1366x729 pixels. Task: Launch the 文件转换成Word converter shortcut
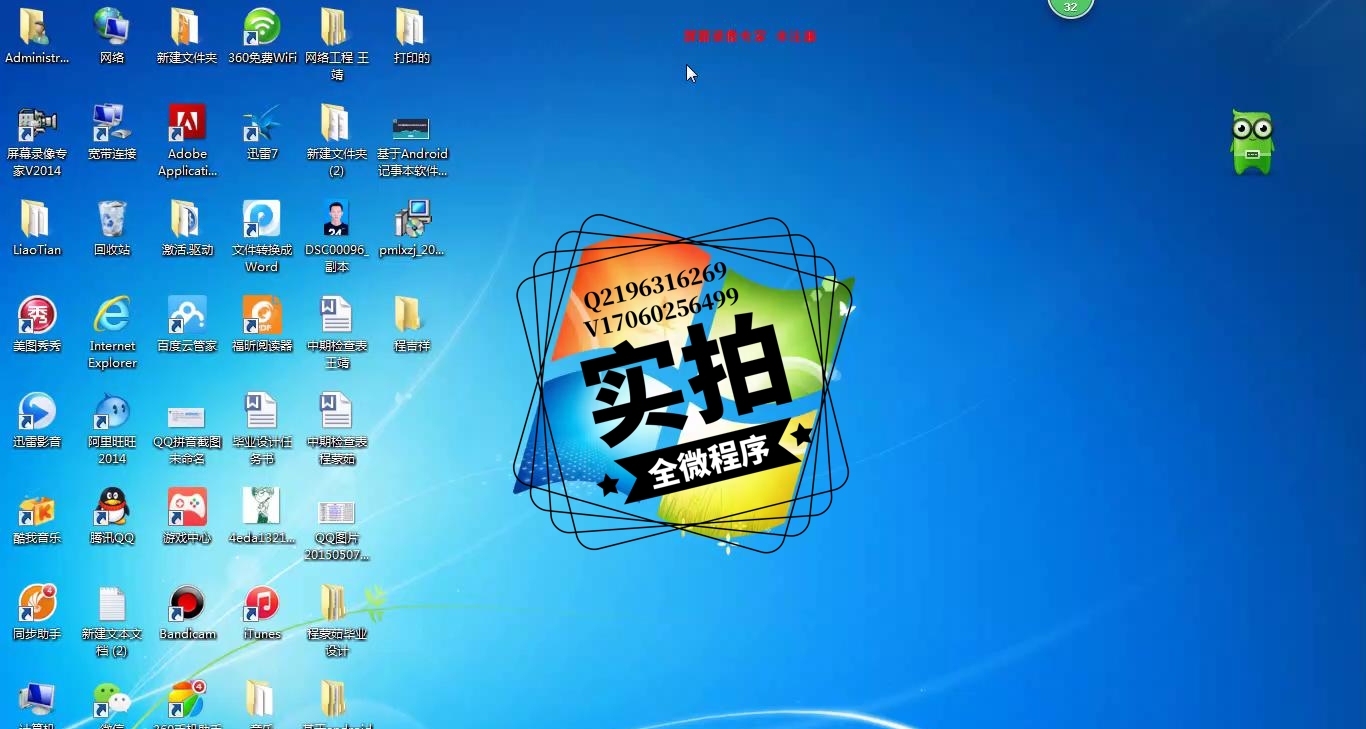pyautogui.click(x=262, y=237)
